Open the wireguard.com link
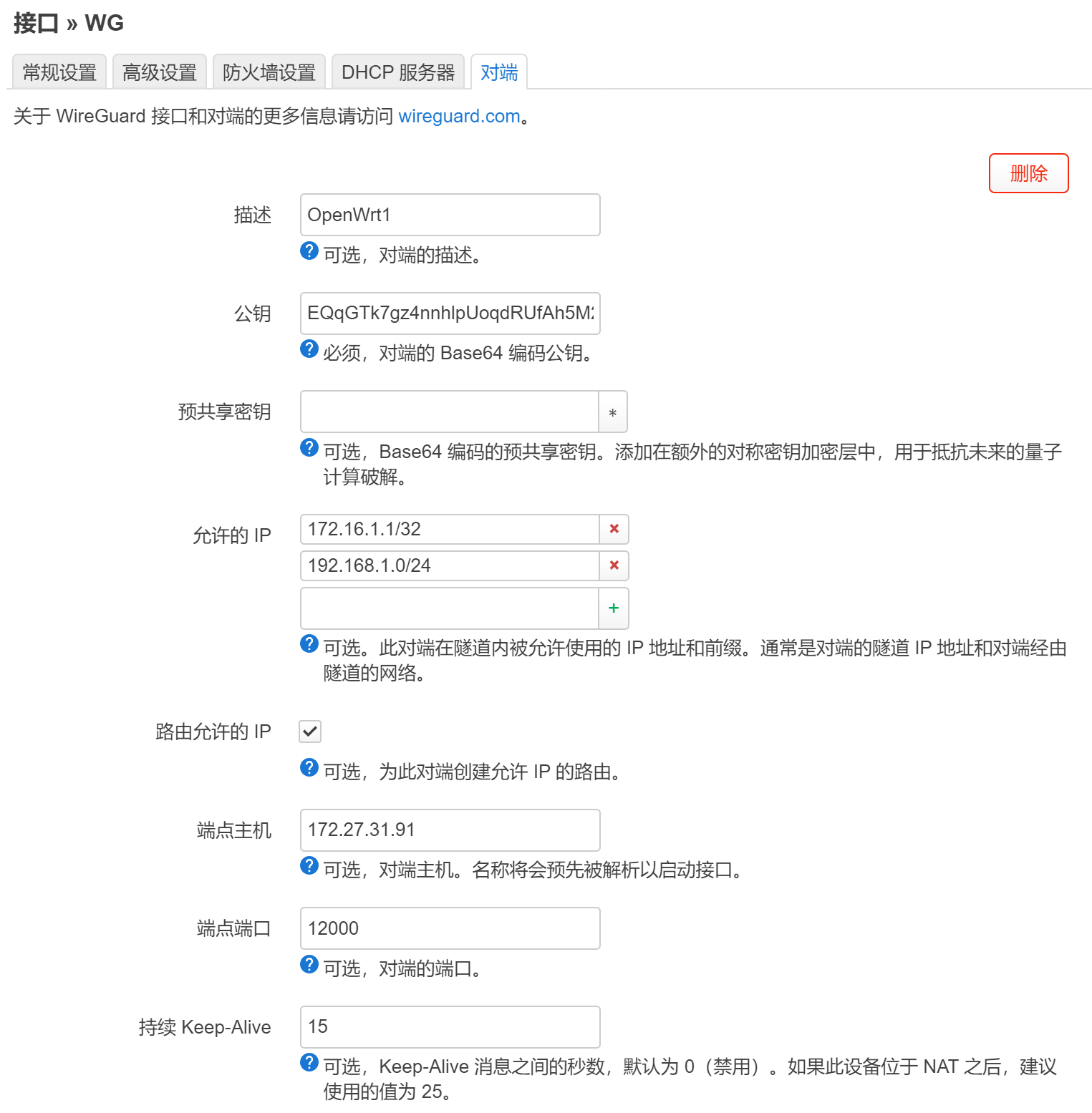This screenshot has width=1092, height=1113. pyautogui.click(x=459, y=116)
